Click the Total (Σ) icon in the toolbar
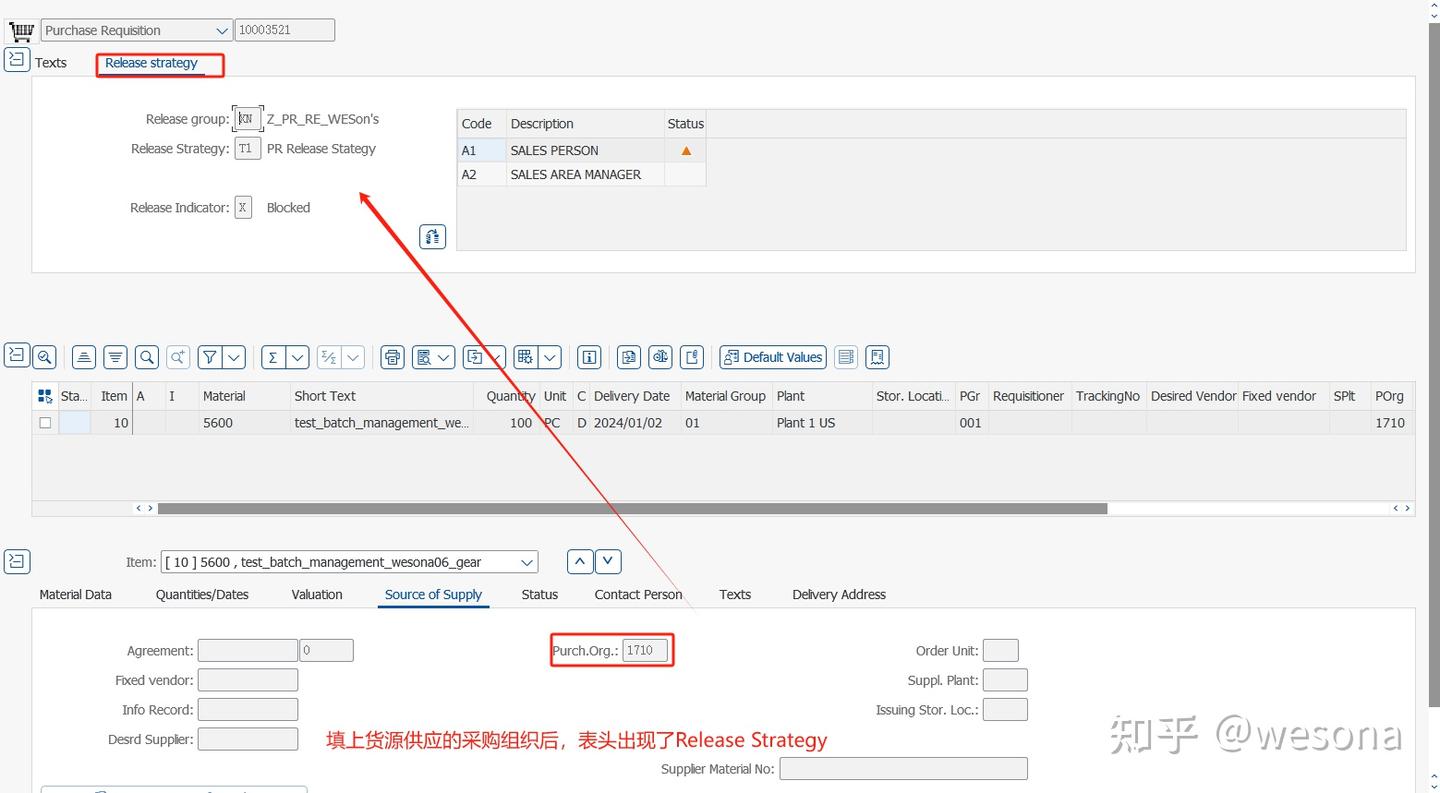Image resolution: width=1440 pixels, height=793 pixels. click(273, 357)
